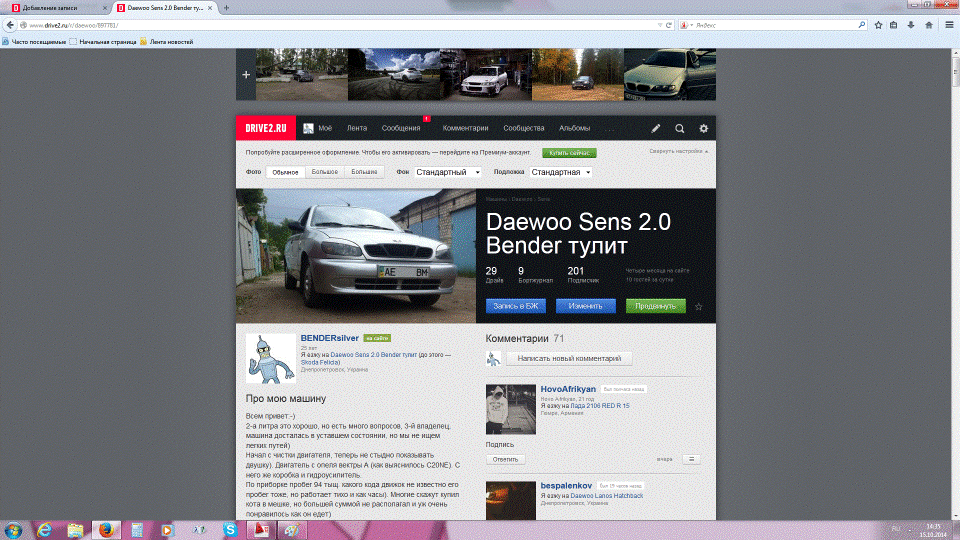Image resolution: width=960 pixels, height=540 pixels.
Task: Select photo size Большое
Action: pyautogui.click(x=324, y=172)
